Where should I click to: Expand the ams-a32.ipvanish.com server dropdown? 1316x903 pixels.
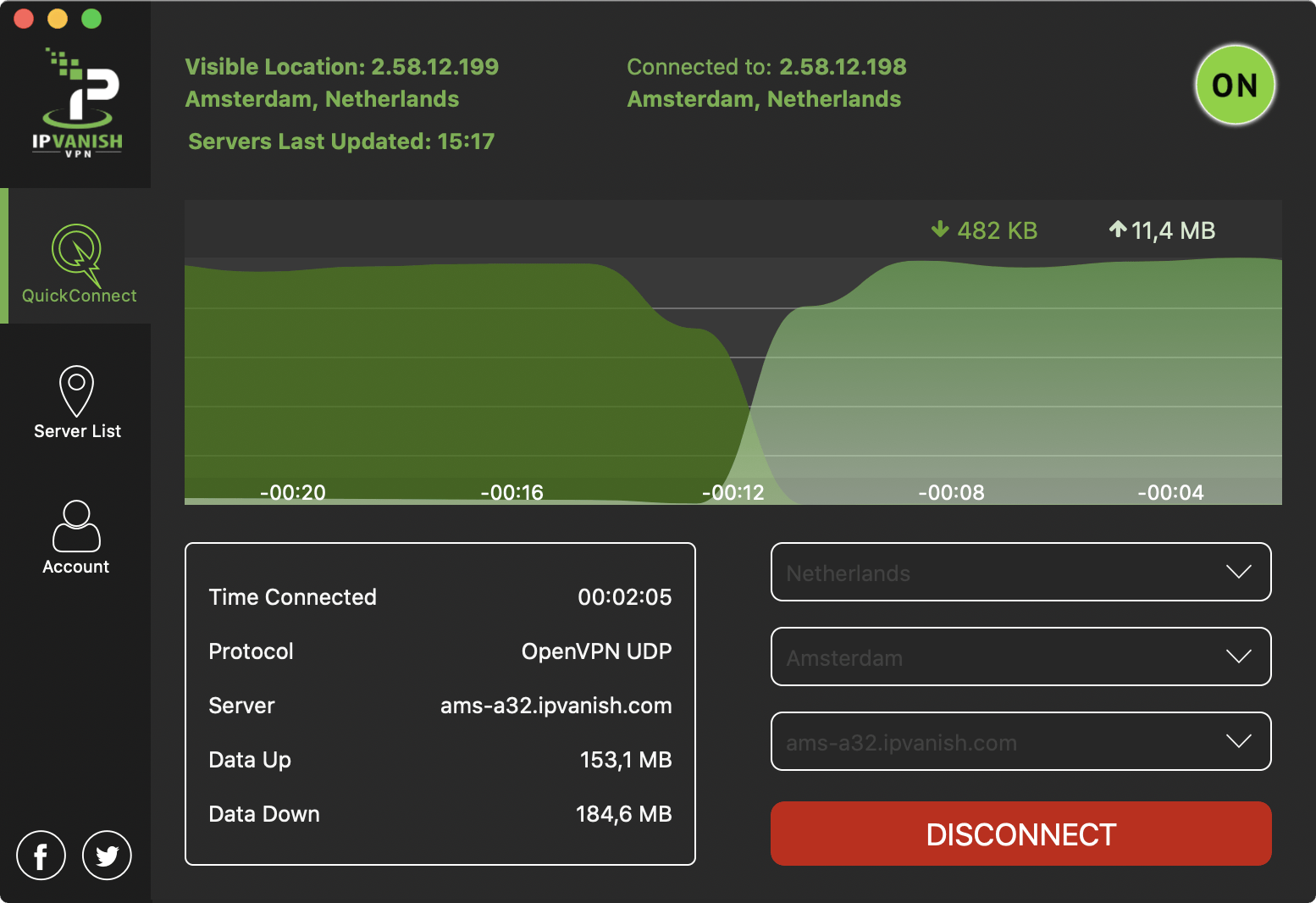(x=1020, y=741)
